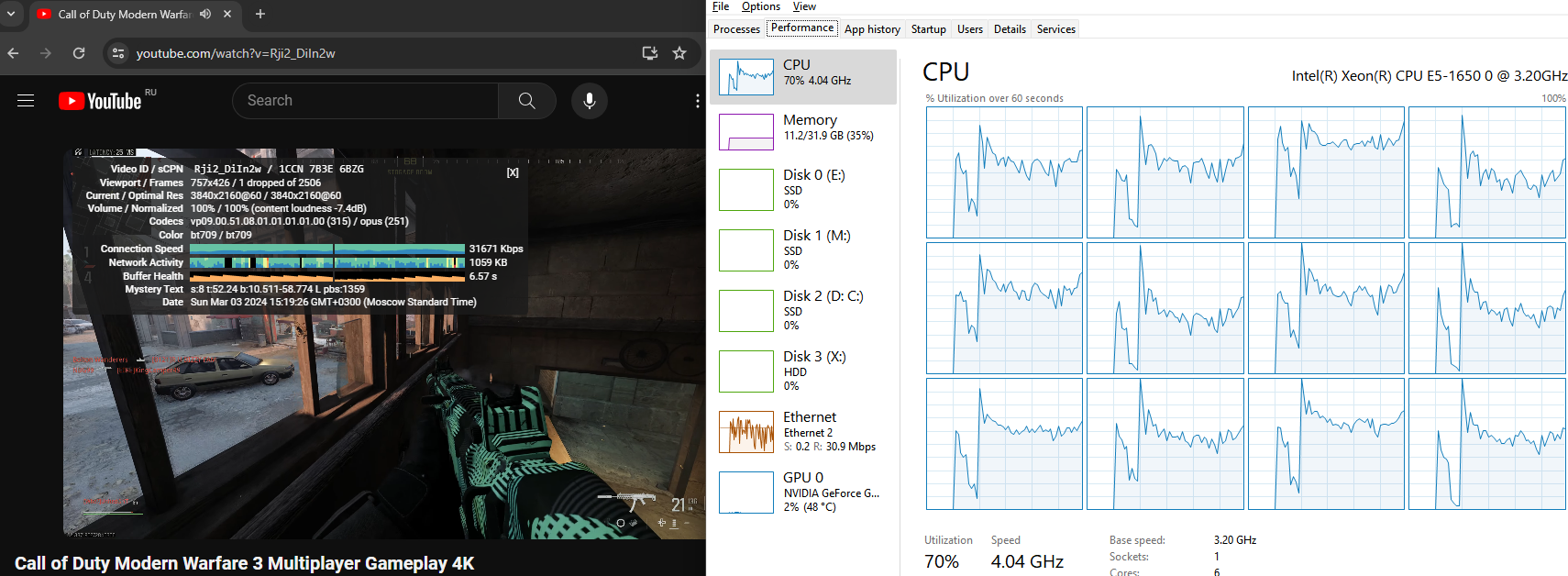Bookmark this page with the star icon
The height and width of the screenshot is (576, 1568).
(x=679, y=53)
